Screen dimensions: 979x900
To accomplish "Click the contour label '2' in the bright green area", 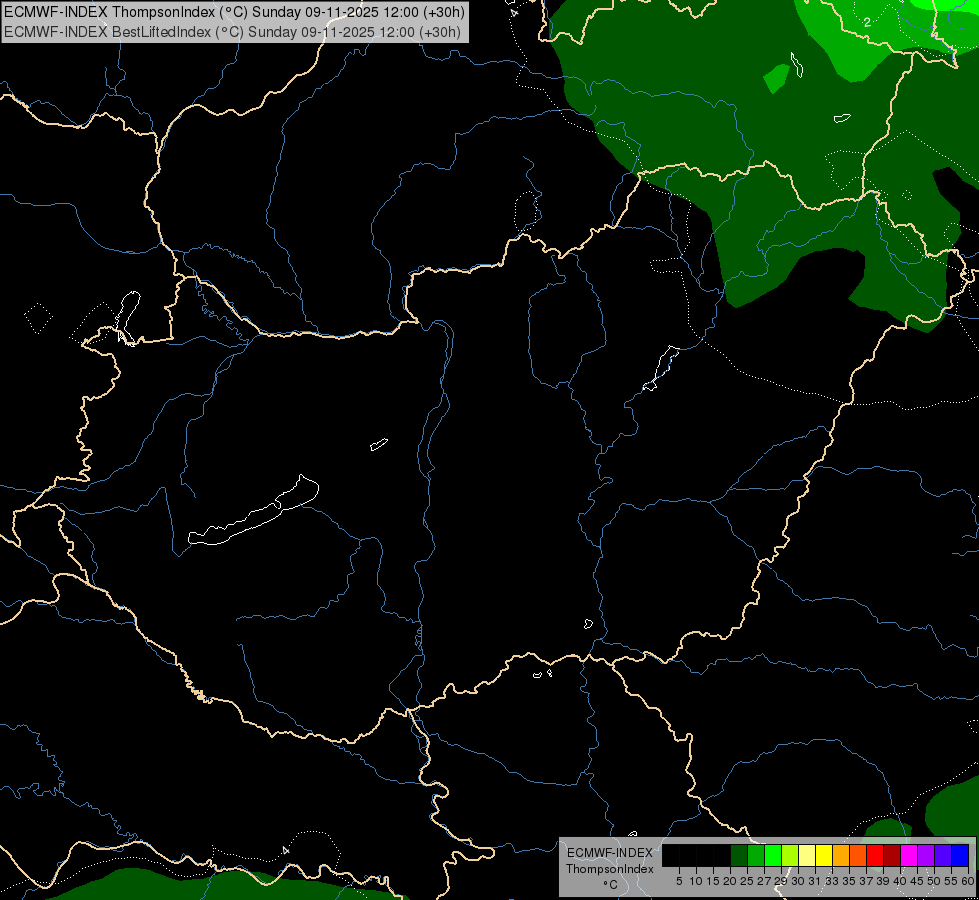I will pyautogui.click(x=867, y=22).
